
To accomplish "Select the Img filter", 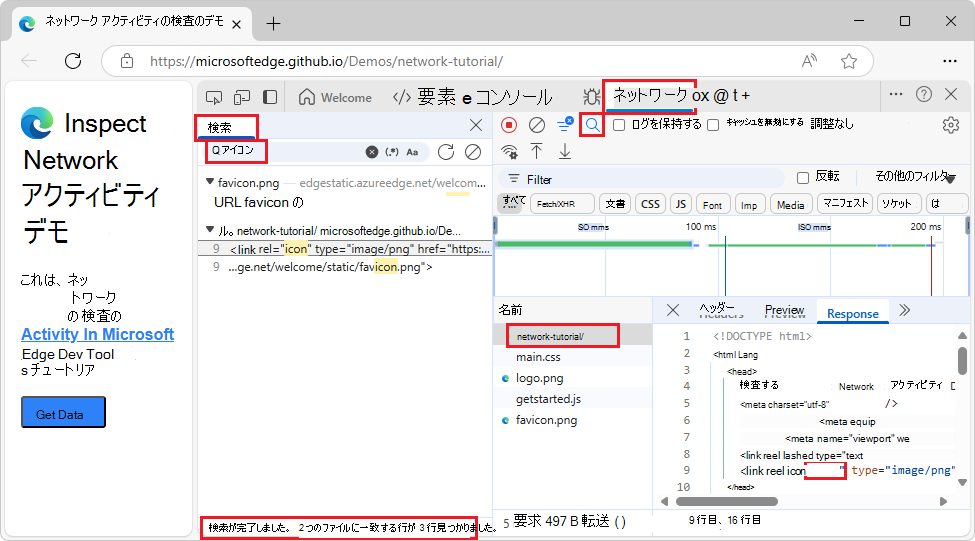I will 749,205.
